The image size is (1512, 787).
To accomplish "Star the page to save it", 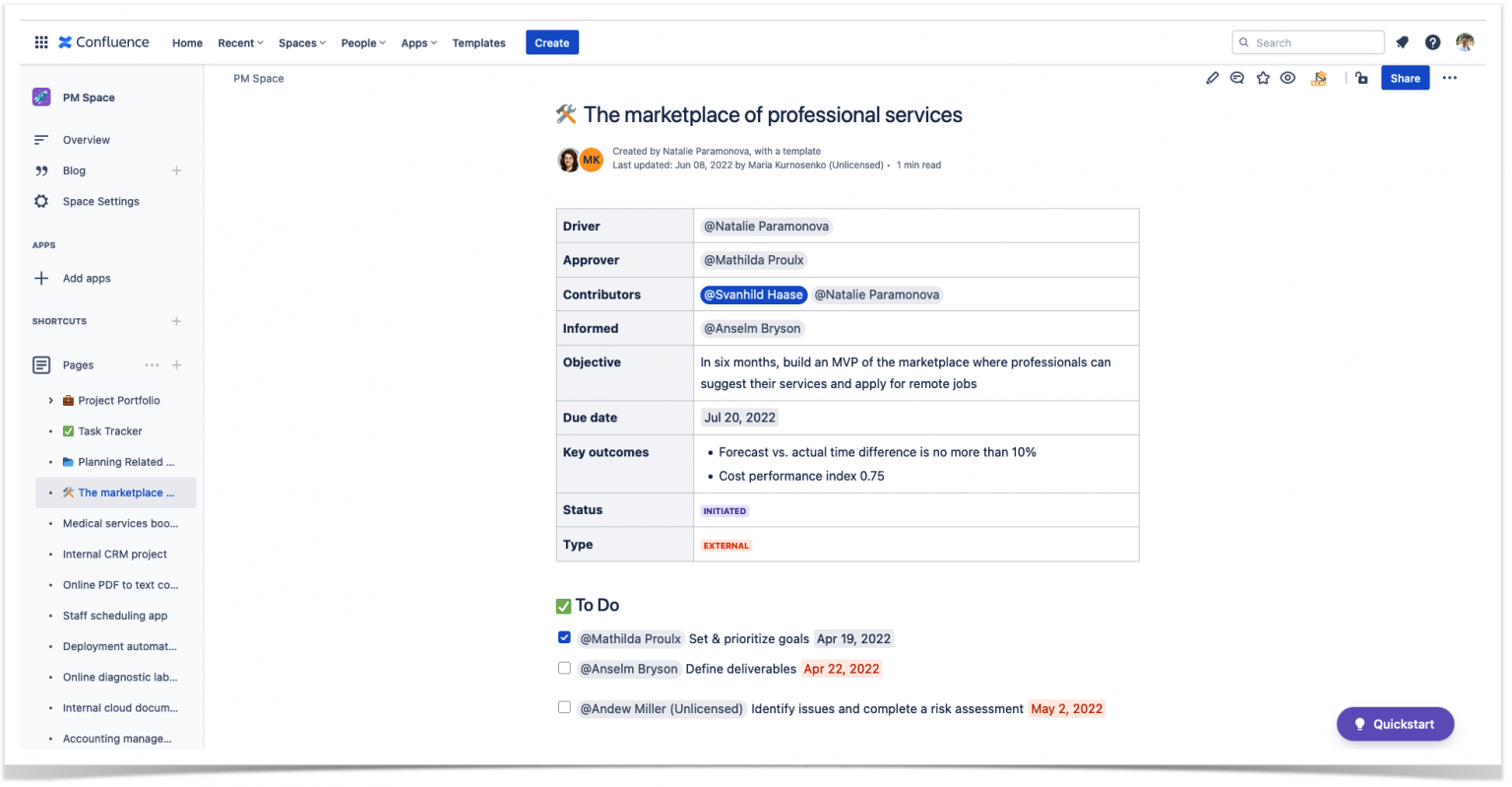I will tap(1263, 78).
